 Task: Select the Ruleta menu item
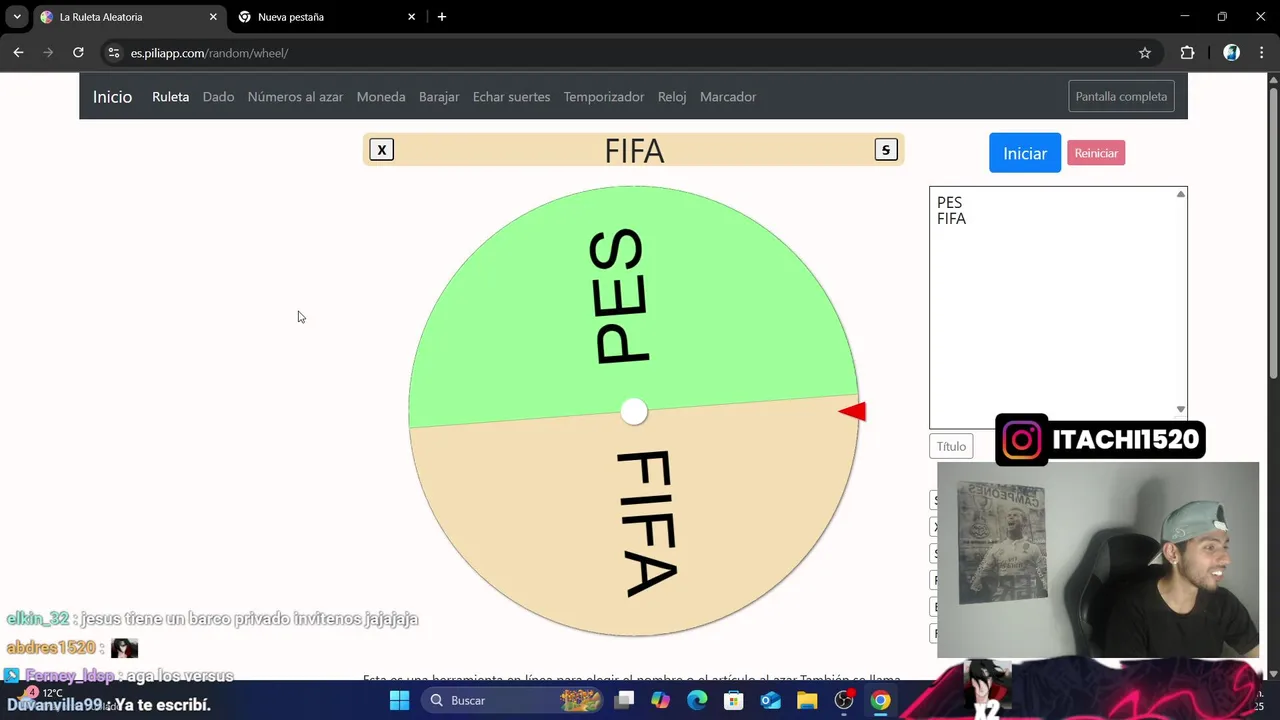pyautogui.click(x=170, y=97)
